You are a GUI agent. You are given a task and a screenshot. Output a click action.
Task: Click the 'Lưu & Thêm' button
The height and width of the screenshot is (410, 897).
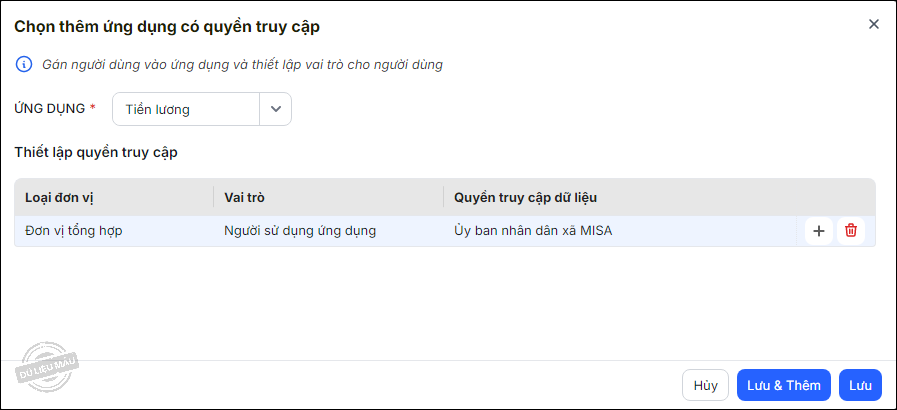pyautogui.click(x=783, y=385)
